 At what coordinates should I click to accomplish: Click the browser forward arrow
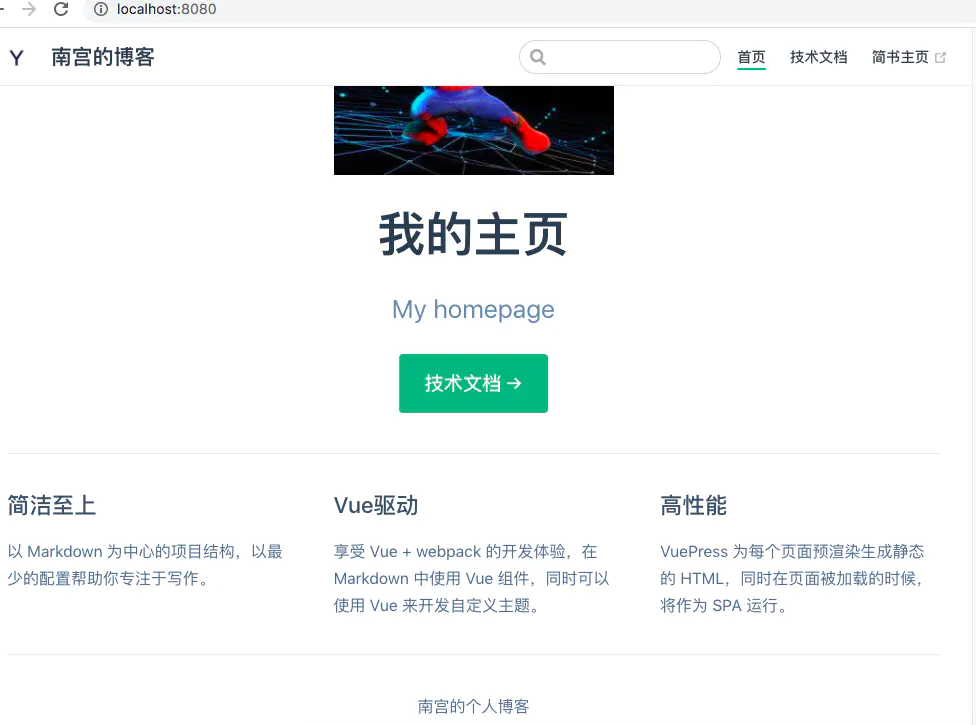click(29, 9)
